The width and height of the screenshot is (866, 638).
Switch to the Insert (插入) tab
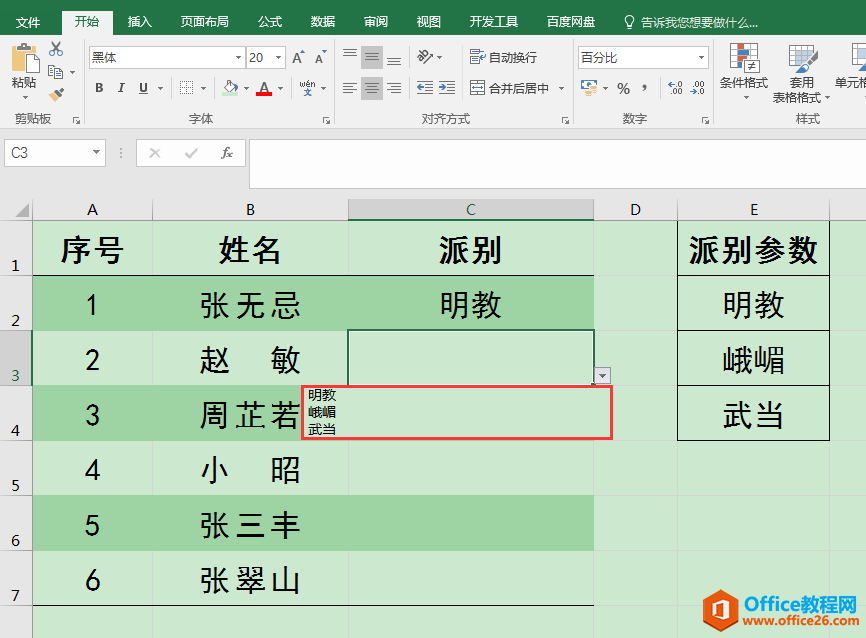coord(139,22)
